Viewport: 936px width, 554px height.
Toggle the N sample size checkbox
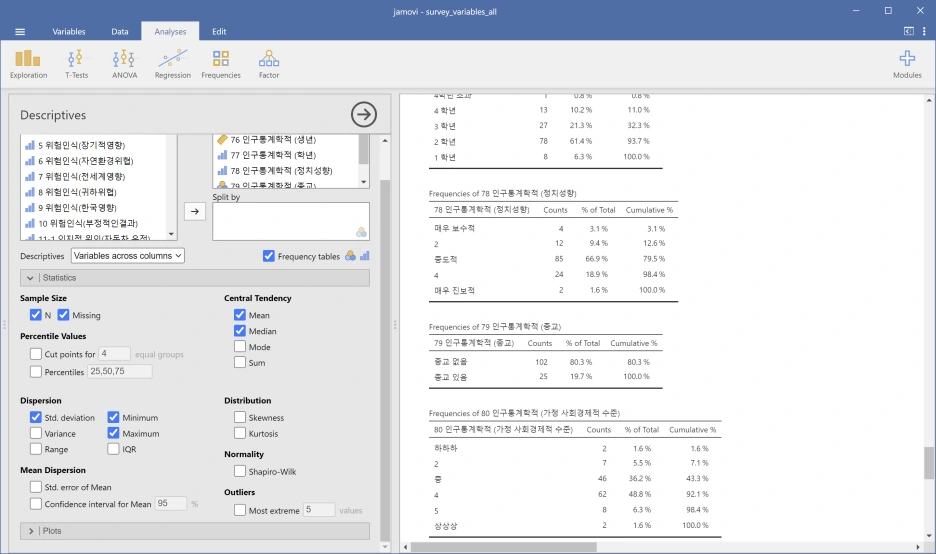tap(36, 315)
